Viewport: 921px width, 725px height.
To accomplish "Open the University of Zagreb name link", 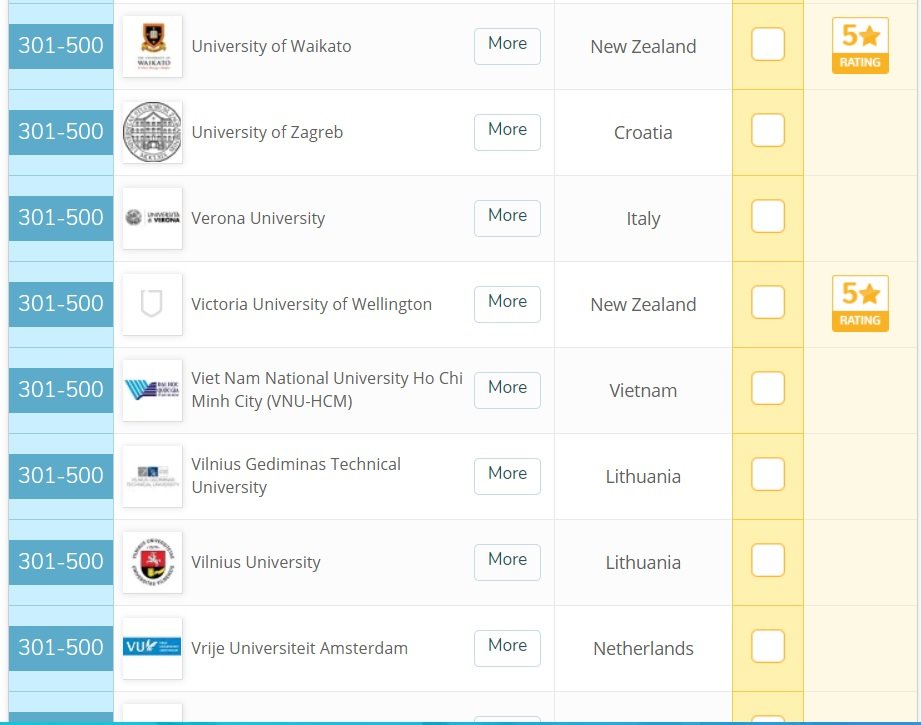I will click(267, 132).
